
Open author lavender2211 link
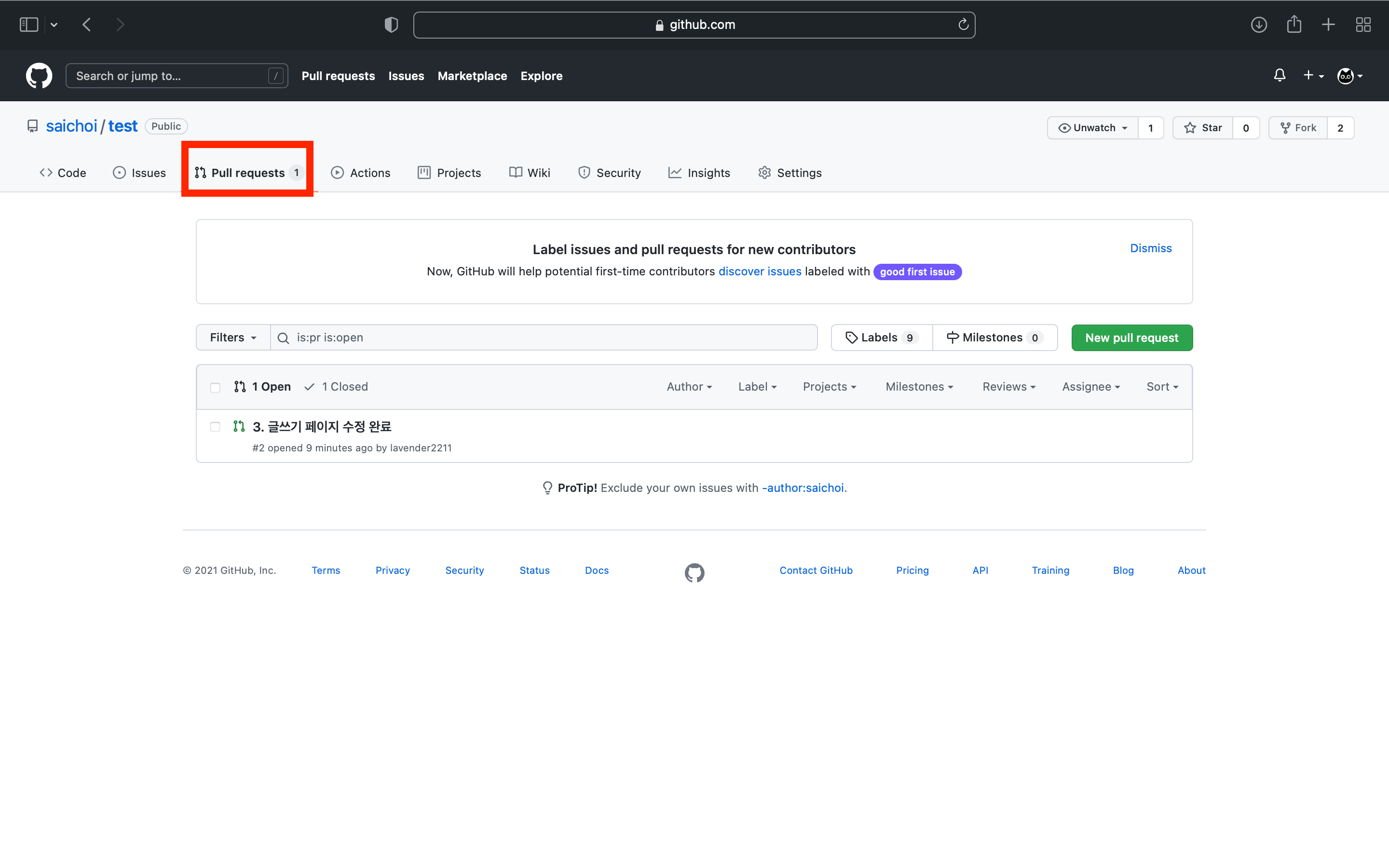click(x=421, y=448)
